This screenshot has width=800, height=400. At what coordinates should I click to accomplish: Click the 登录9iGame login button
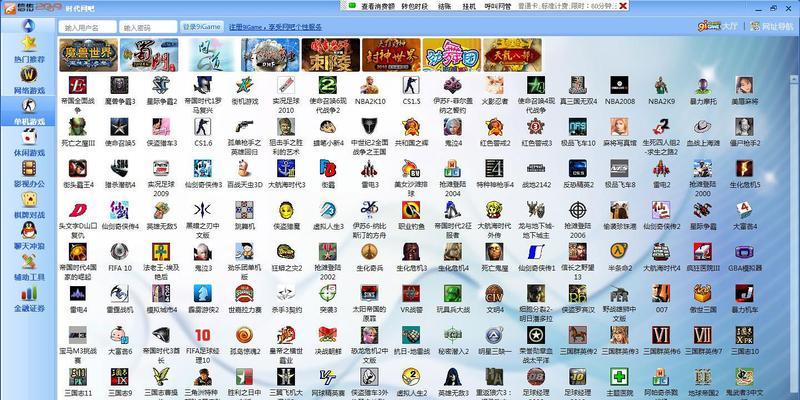[x=203, y=27]
